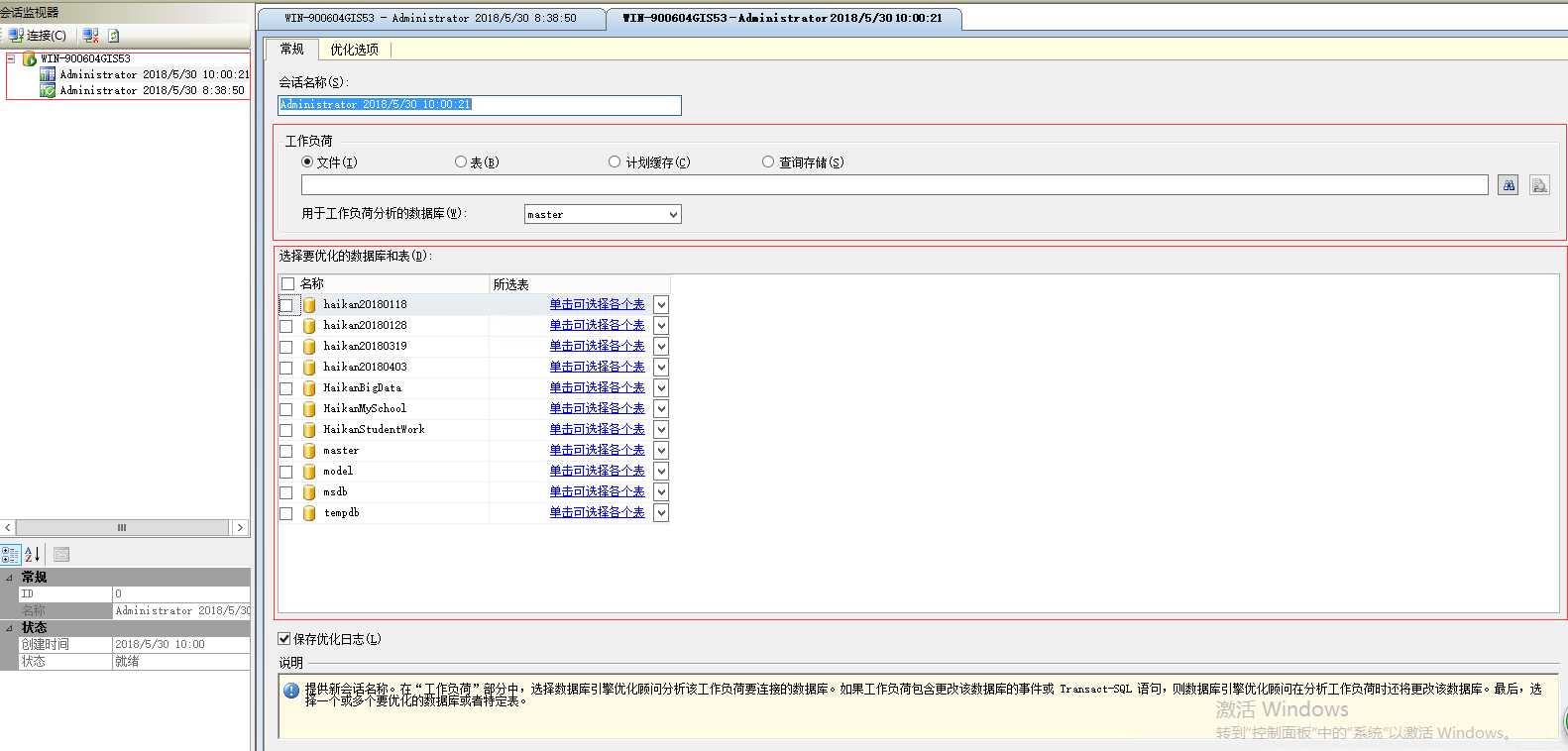
Task: Open table dropdown arrow for model
Action: (x=661, y=472)
